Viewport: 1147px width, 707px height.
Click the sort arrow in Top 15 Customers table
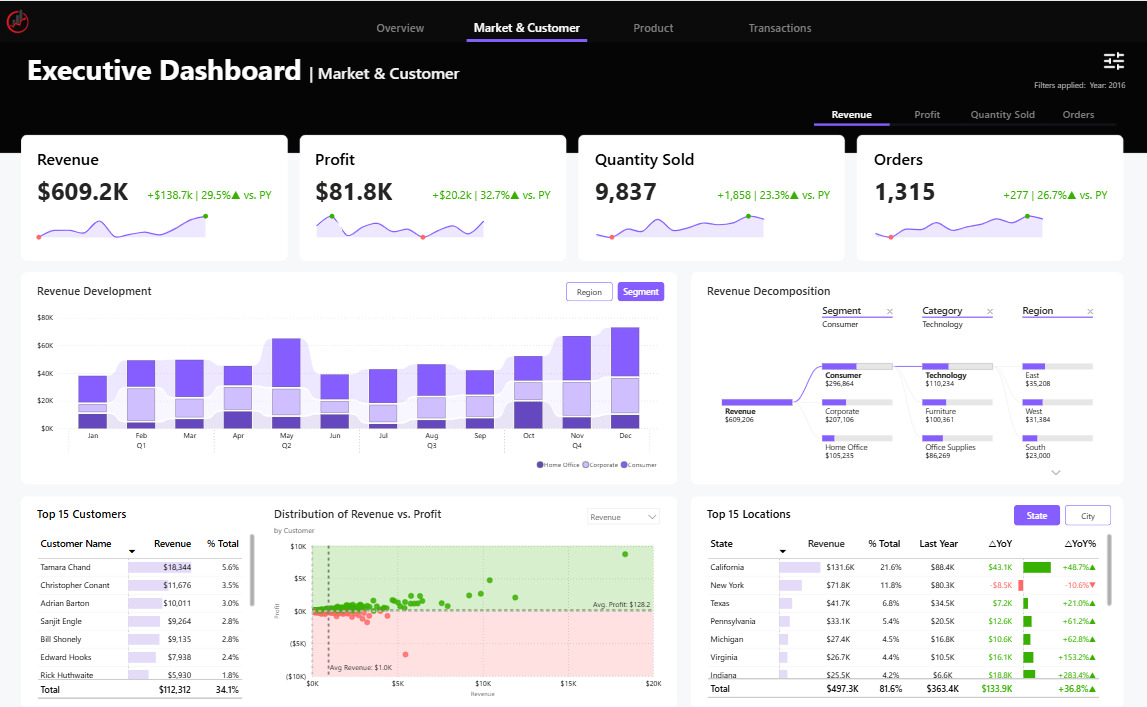pyautogui.click(x=131, y=551)
